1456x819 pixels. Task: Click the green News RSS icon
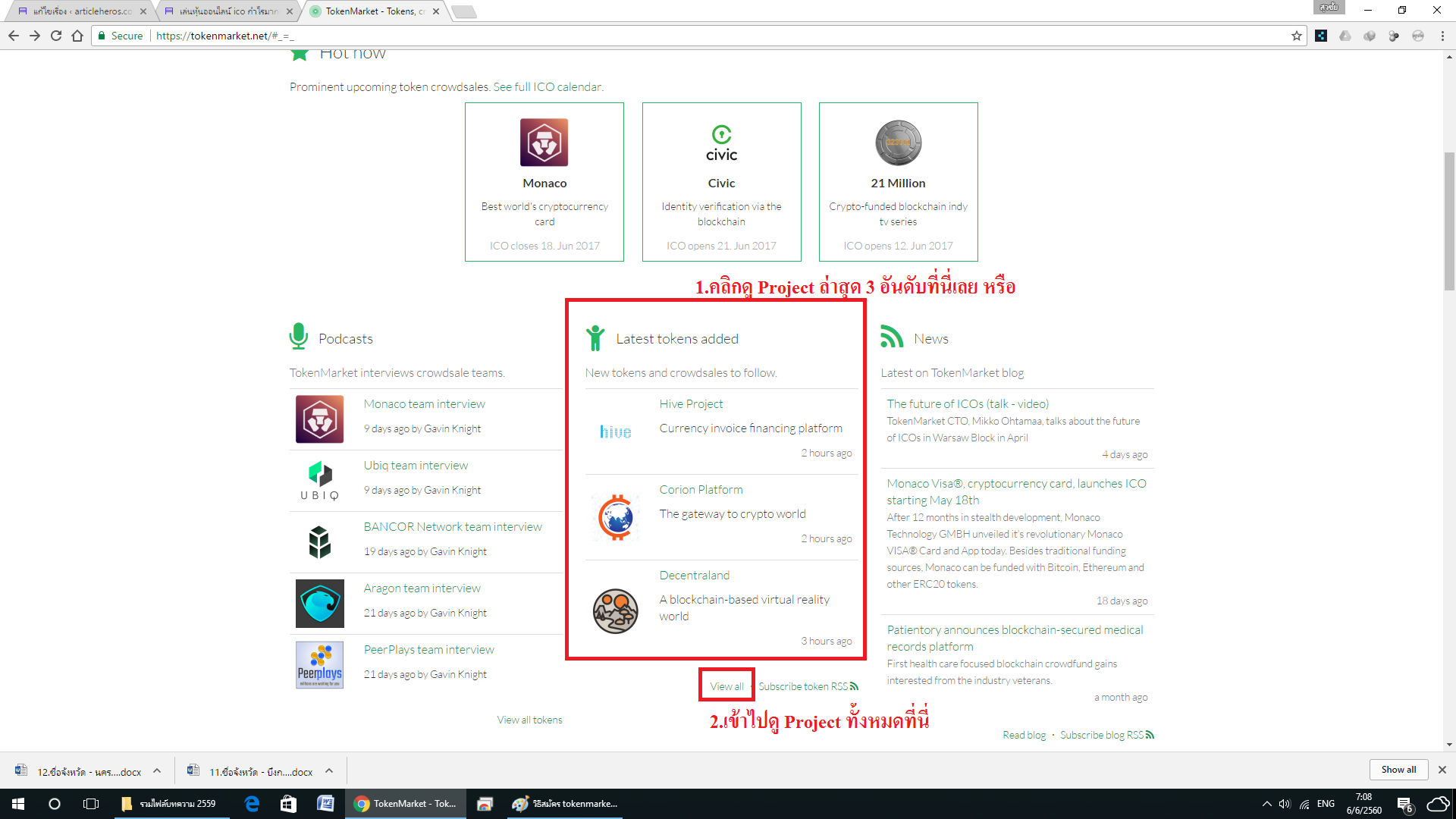pyautogui.click(x=892, y=336)
